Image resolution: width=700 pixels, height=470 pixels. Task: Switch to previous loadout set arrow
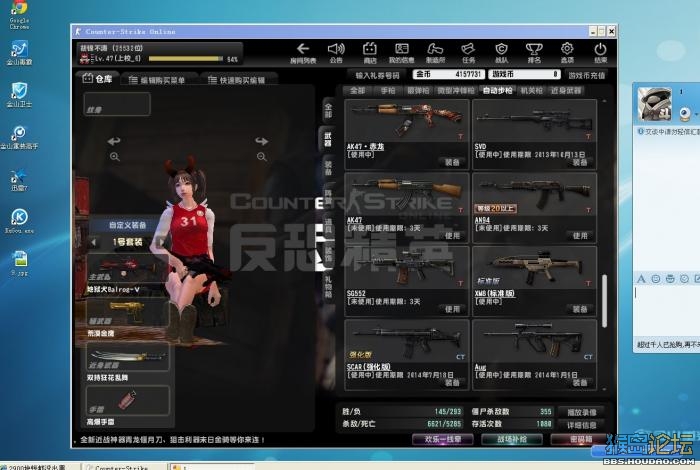[x=93, y=242]
